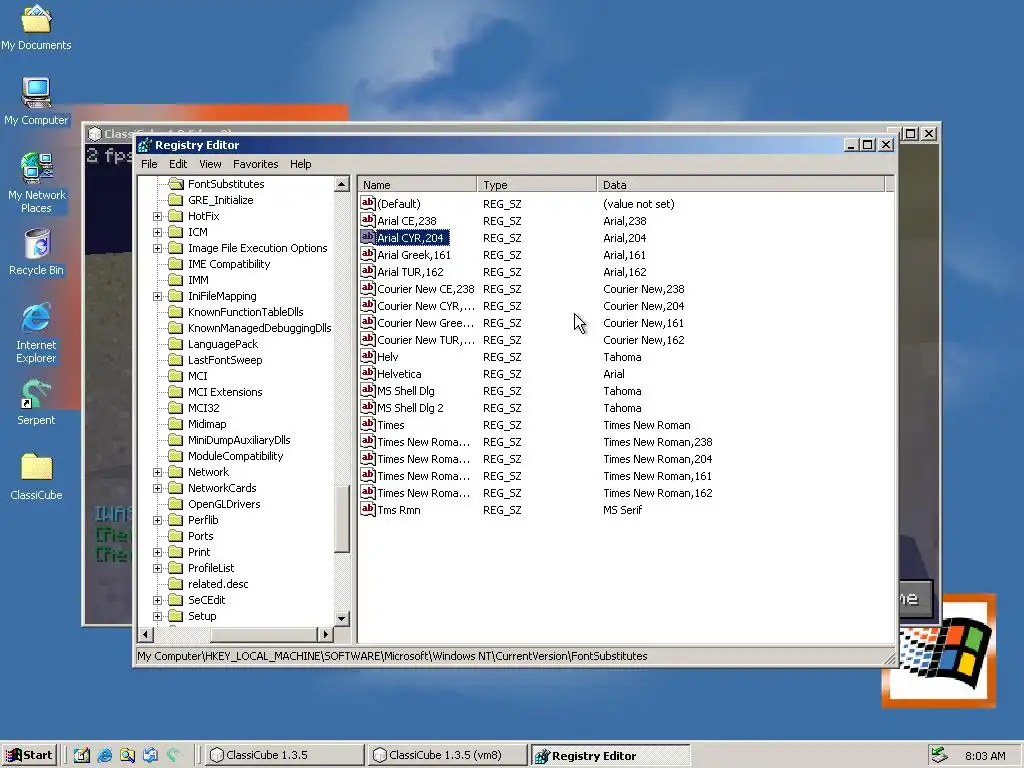
Task: Expand the ProfileList registry key
Action: coord(157,568)
